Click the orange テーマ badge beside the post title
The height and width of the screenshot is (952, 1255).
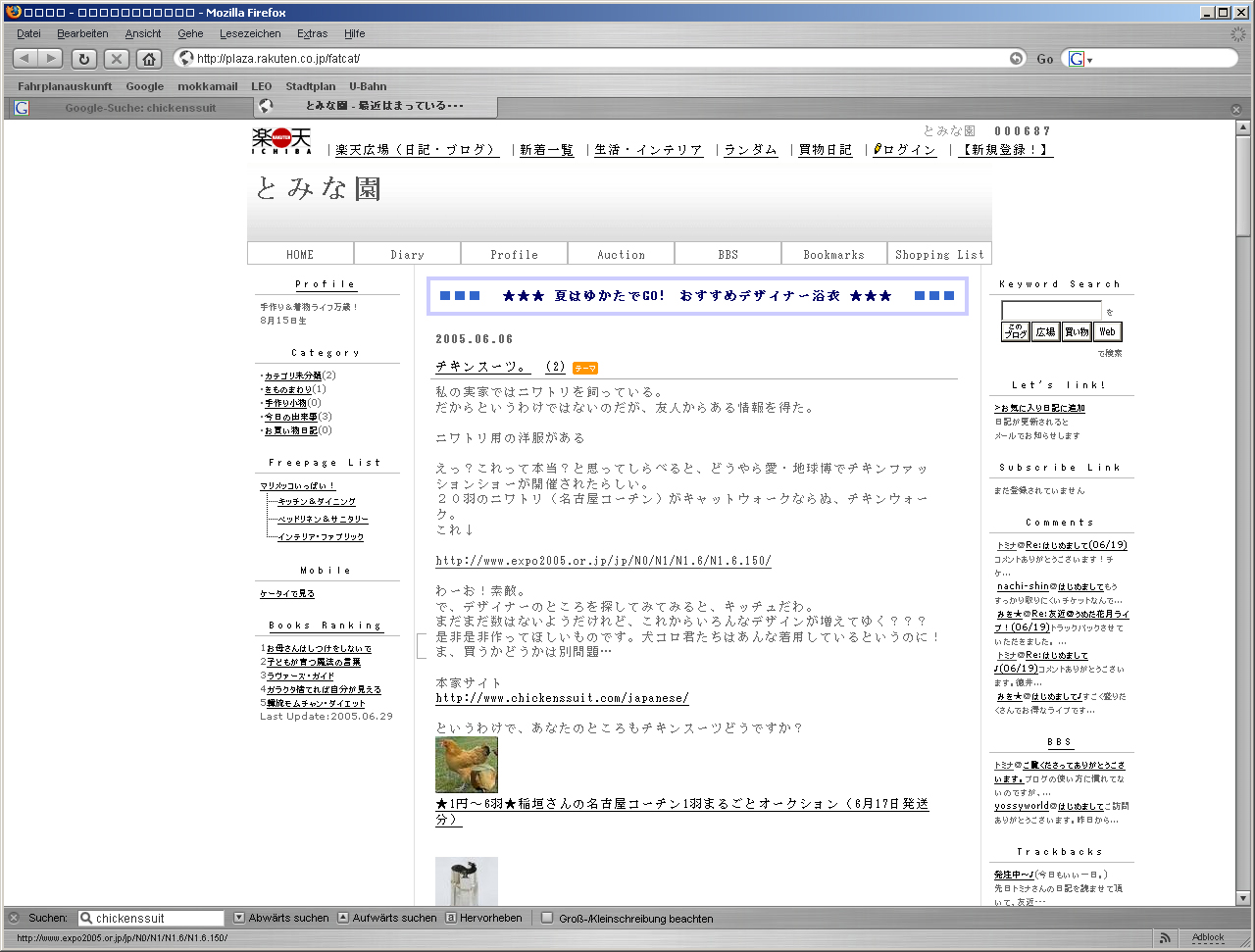[585, 369]
